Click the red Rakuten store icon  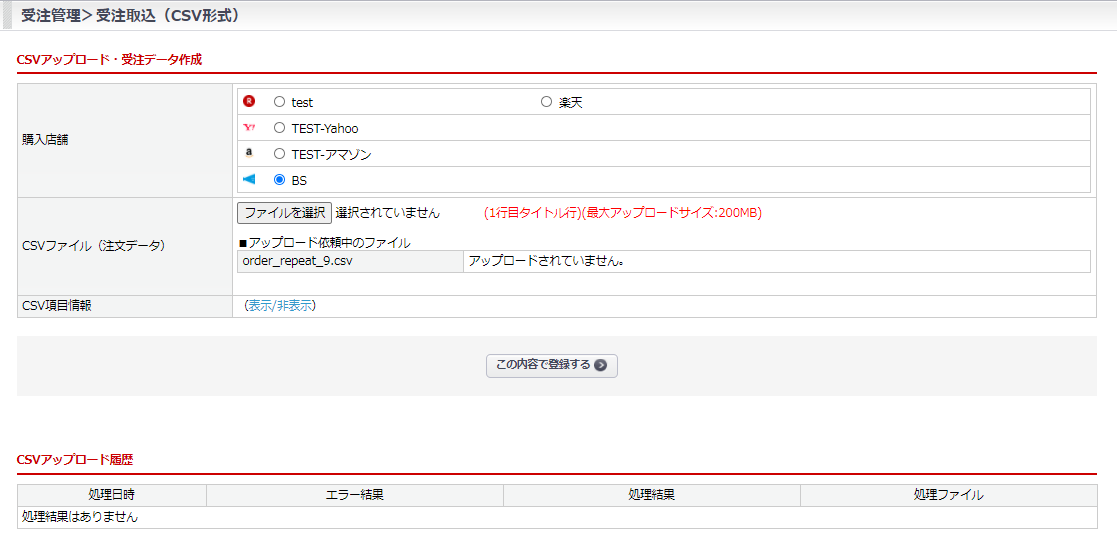pos(249,101)
